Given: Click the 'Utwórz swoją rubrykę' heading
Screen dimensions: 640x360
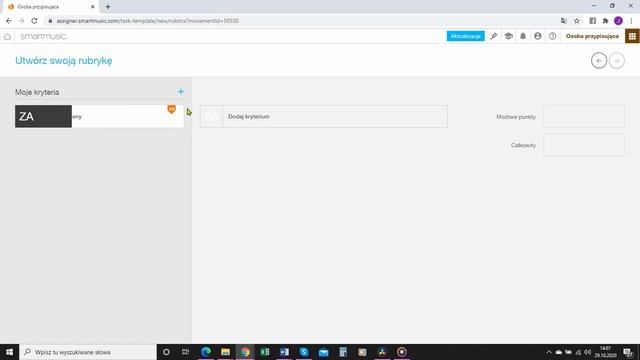Looking at the screenshot, I should [x=64, y=60].
